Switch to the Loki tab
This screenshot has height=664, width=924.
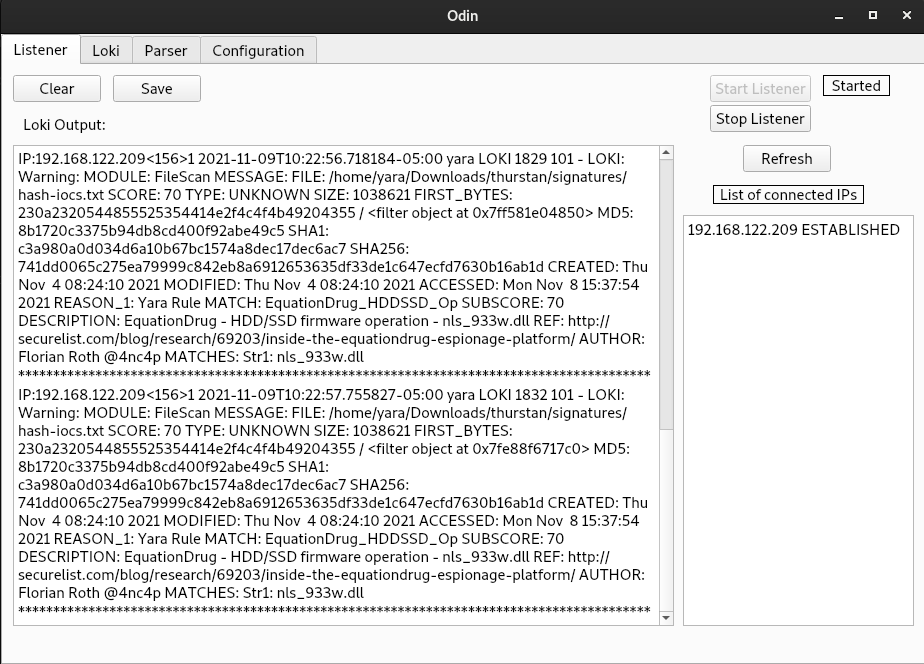(x=106, y=51)
